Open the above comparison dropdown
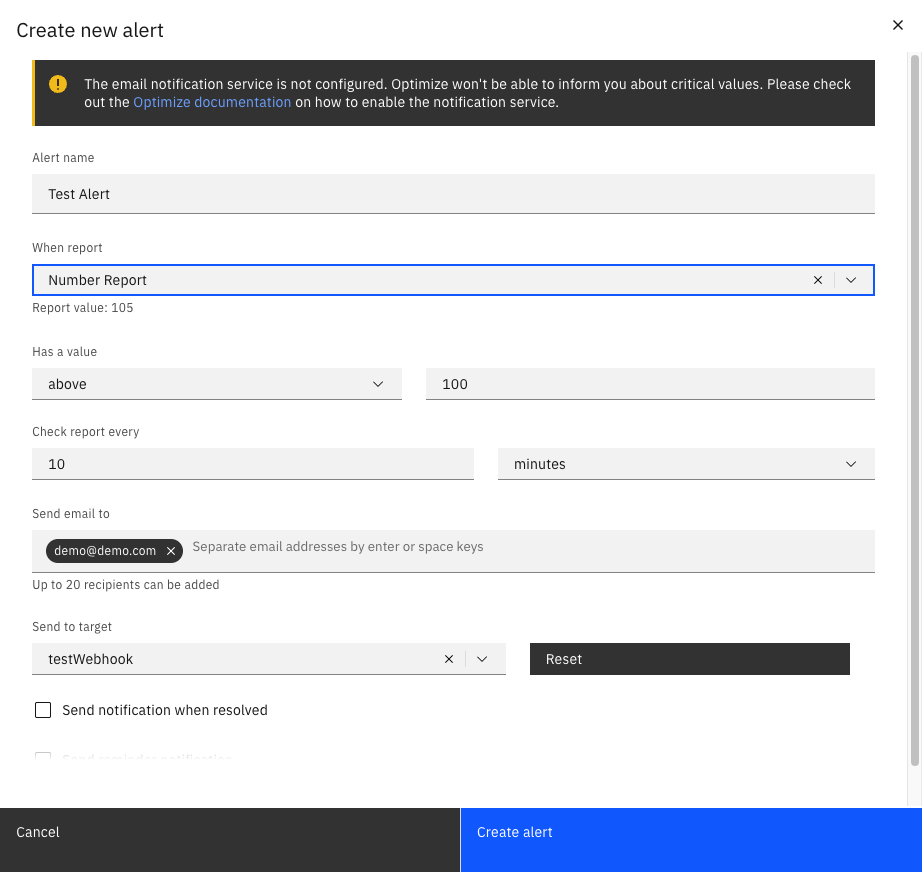Viewport: 922px width, 872px height. tap(378, 384)
